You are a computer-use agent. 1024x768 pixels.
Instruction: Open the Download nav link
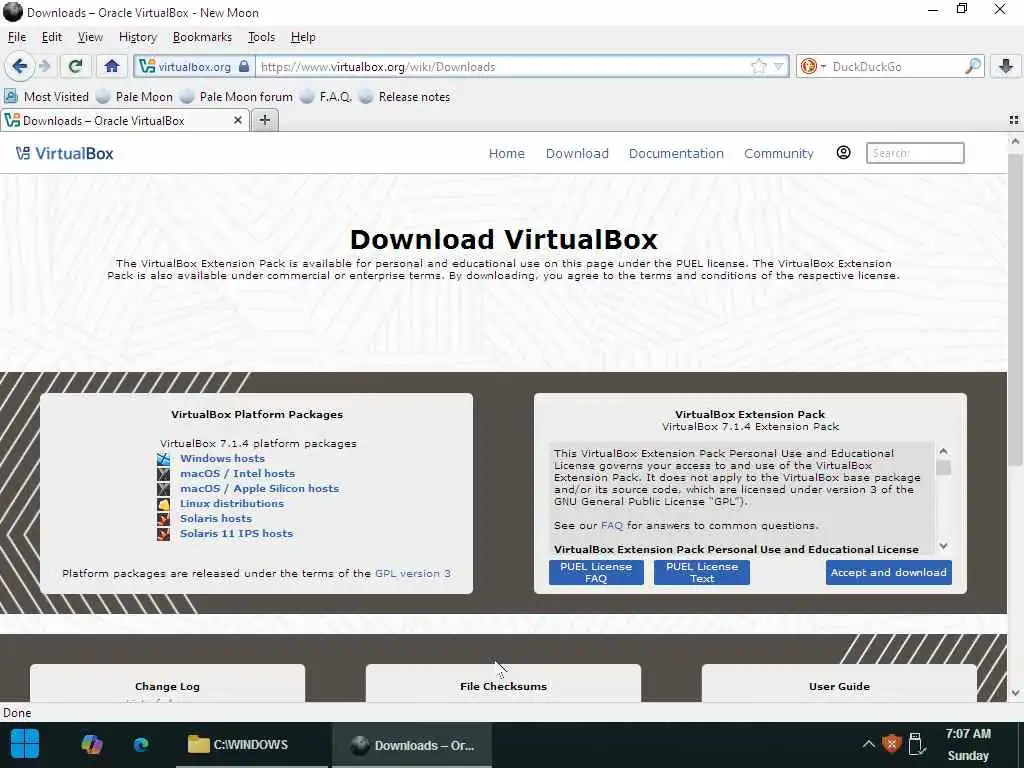577,153
